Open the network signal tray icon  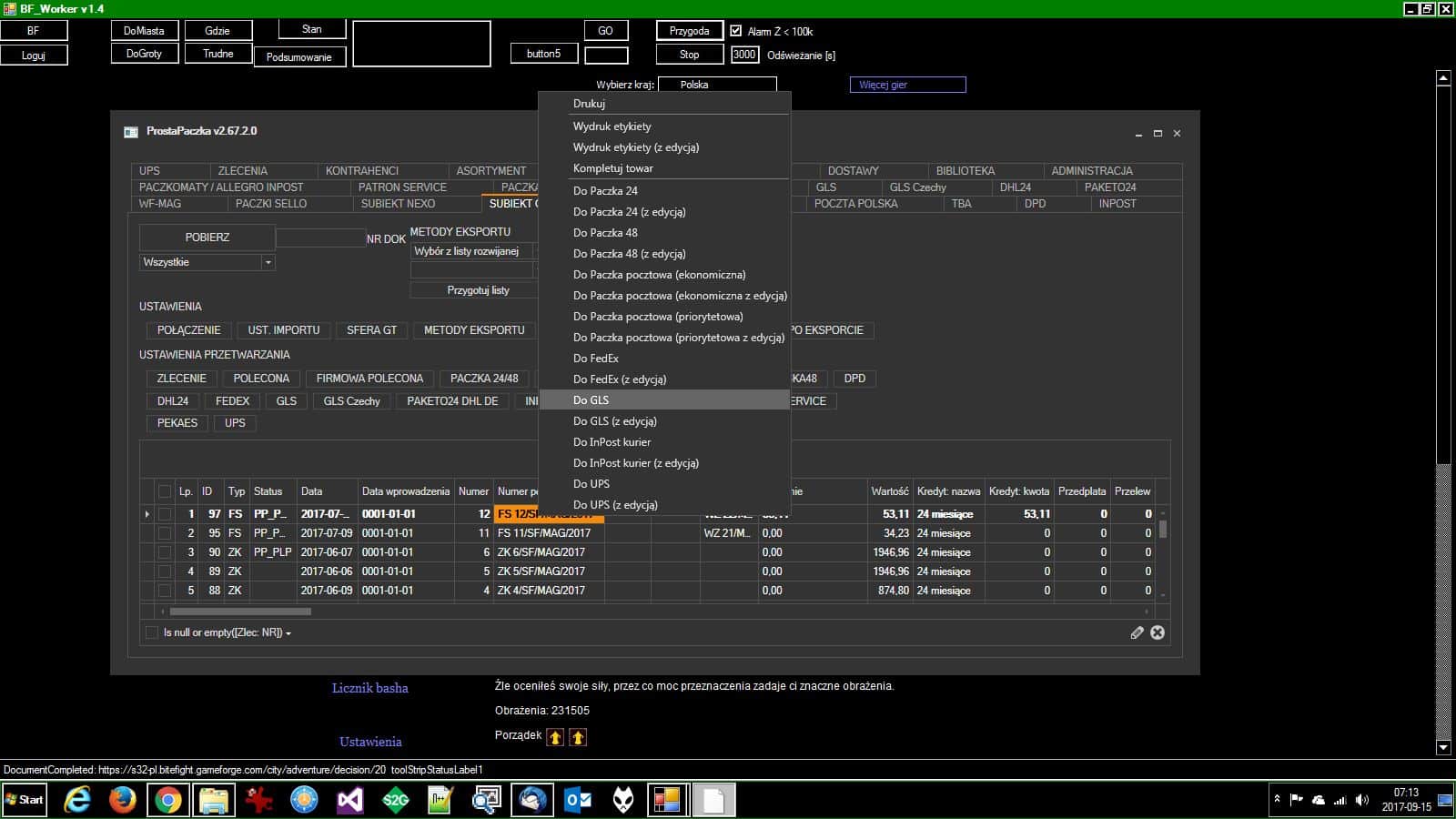[x=1340, y=800]
